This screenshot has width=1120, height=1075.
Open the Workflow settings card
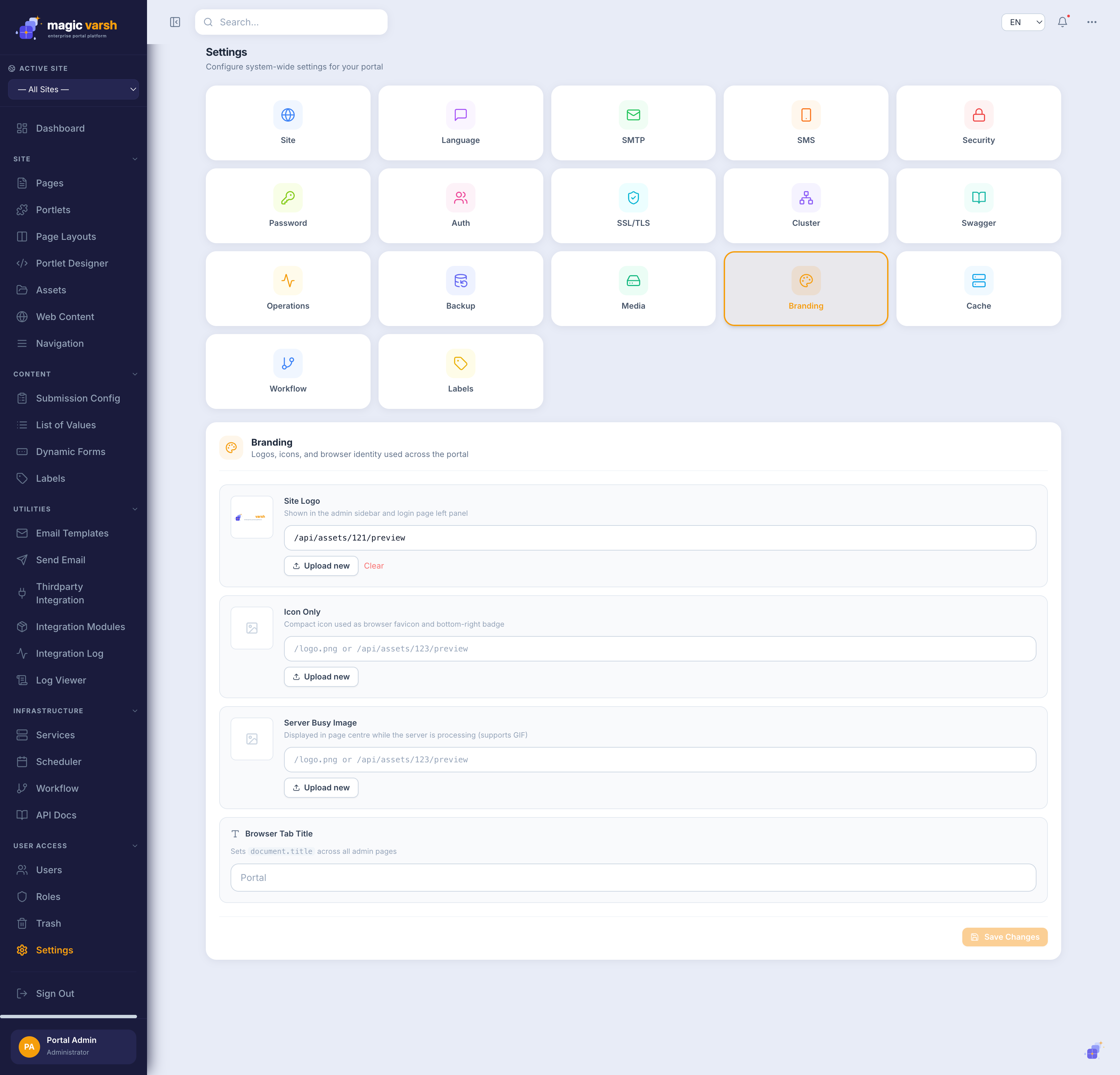coord(288,371)
